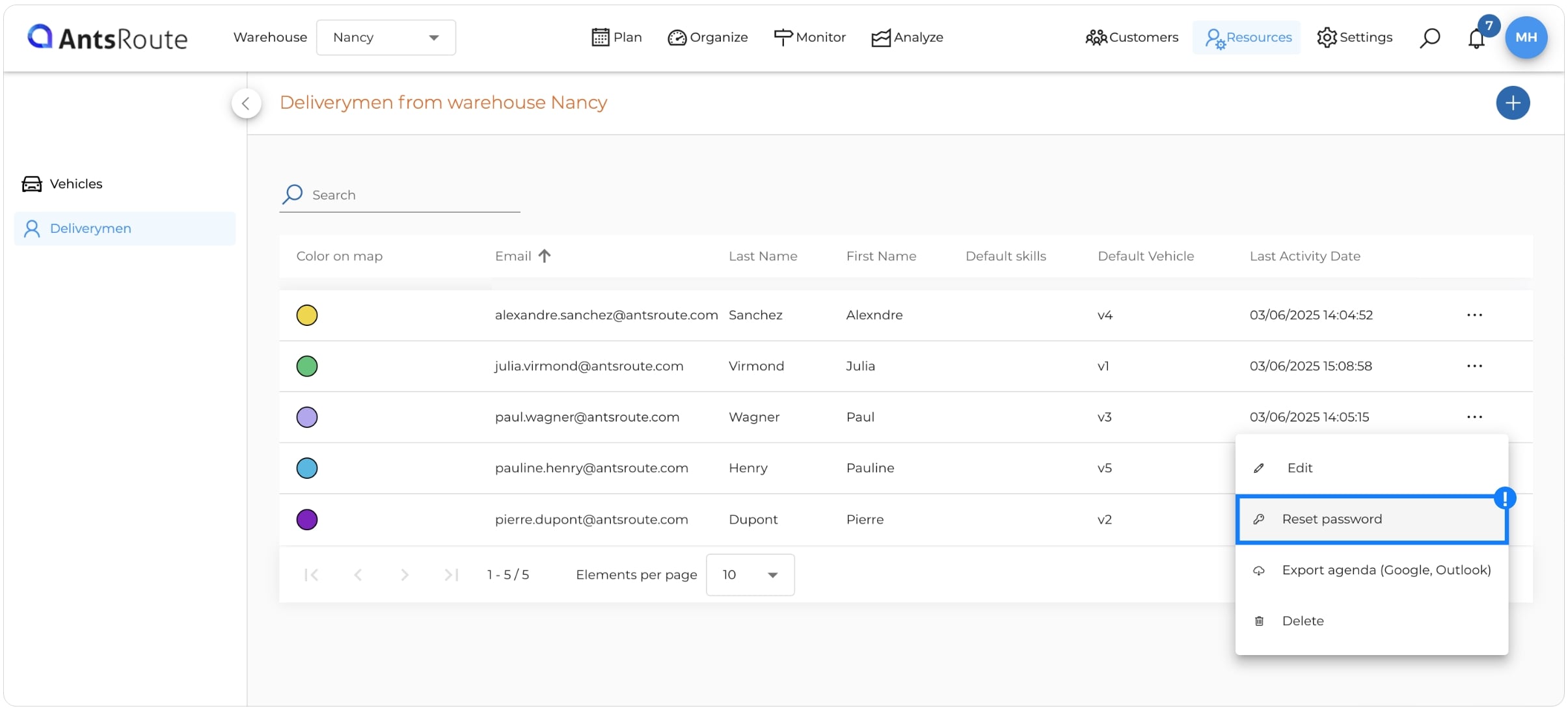Click lavender color swatch for Wagner
Screen dimensions: 1568x711
307,417
